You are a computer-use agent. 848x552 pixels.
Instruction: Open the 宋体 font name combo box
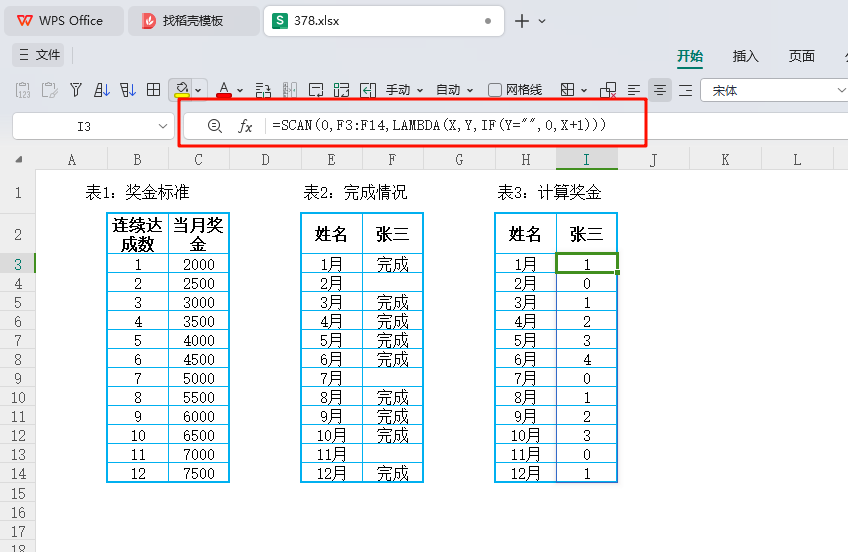773,90
